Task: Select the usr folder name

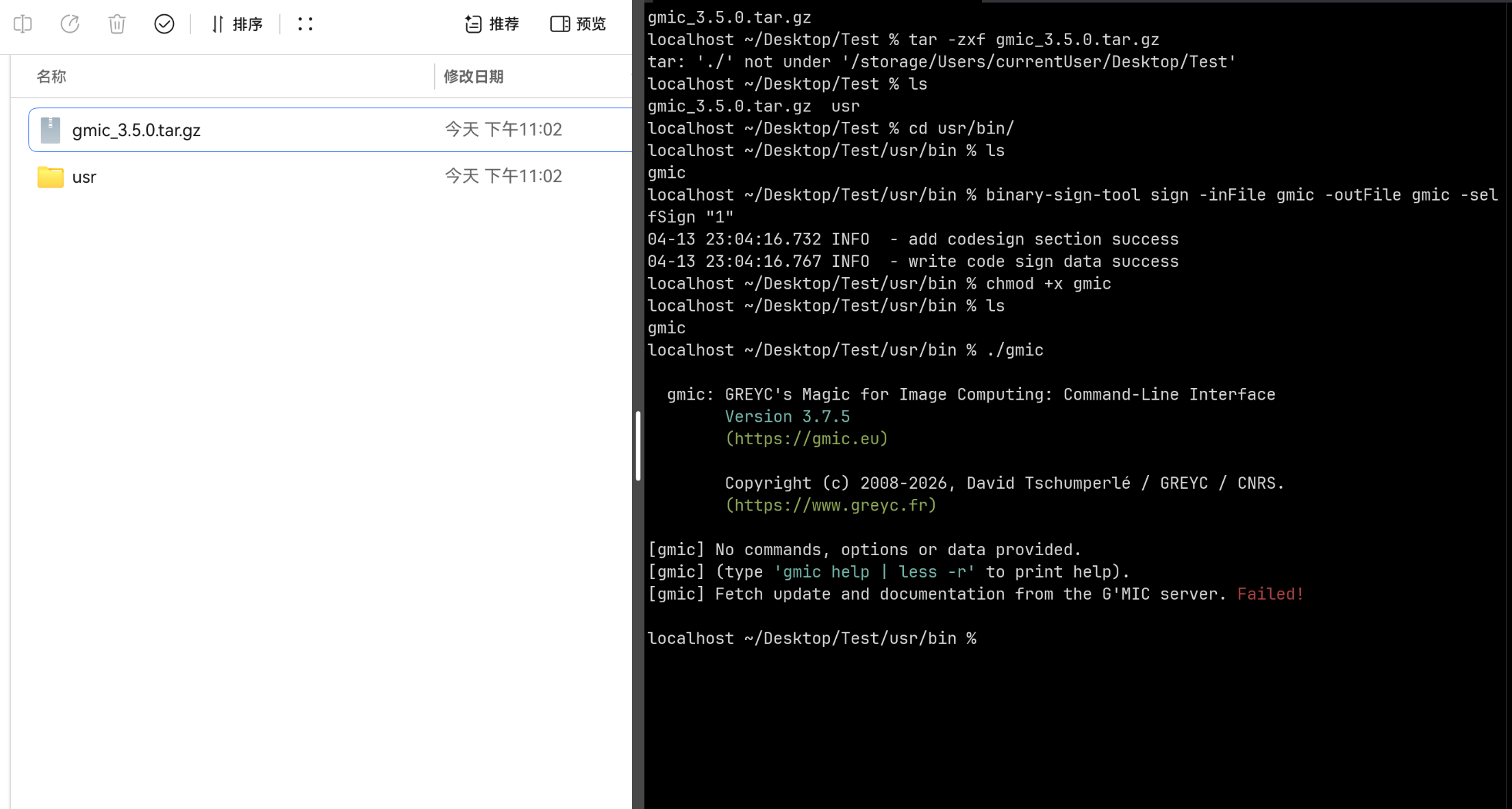Action: 84,177
